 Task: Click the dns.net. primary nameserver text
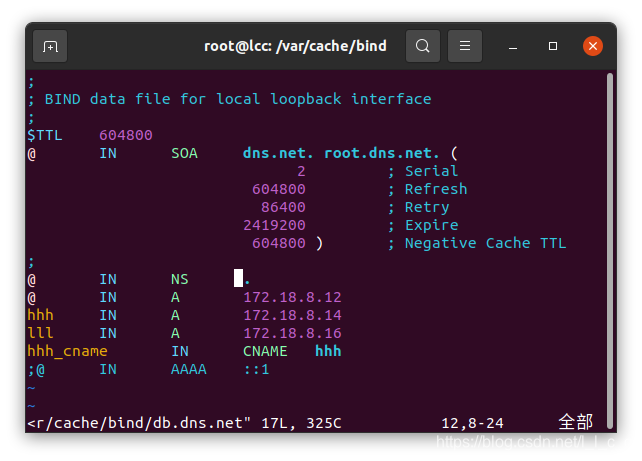278,153
